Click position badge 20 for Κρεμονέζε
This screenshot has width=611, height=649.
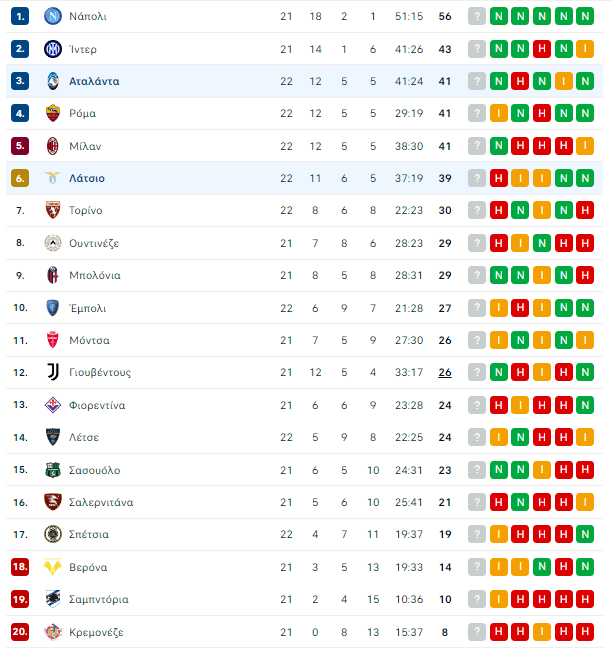point(20,632)
